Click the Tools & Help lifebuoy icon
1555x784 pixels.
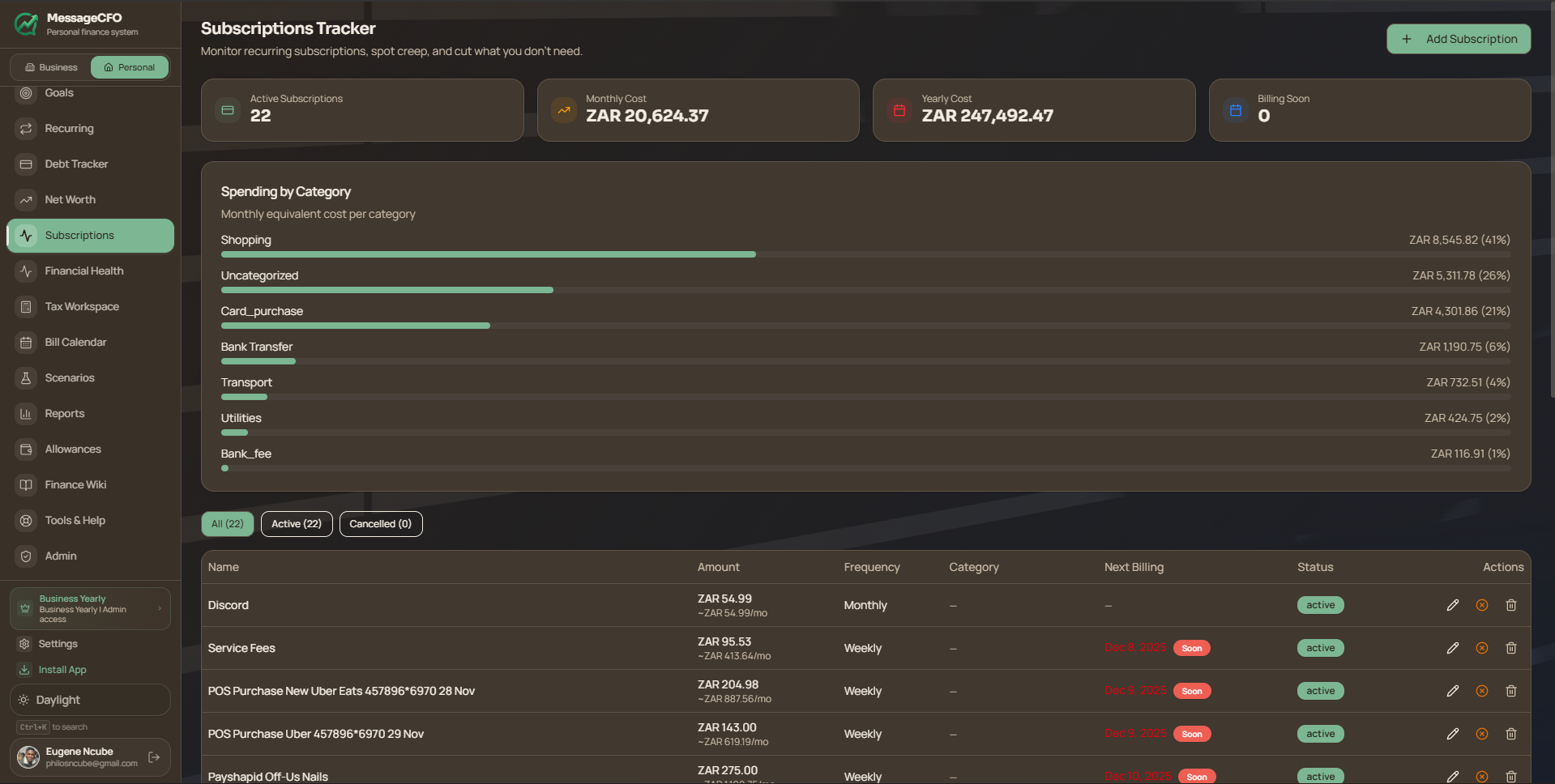point(26,521)
